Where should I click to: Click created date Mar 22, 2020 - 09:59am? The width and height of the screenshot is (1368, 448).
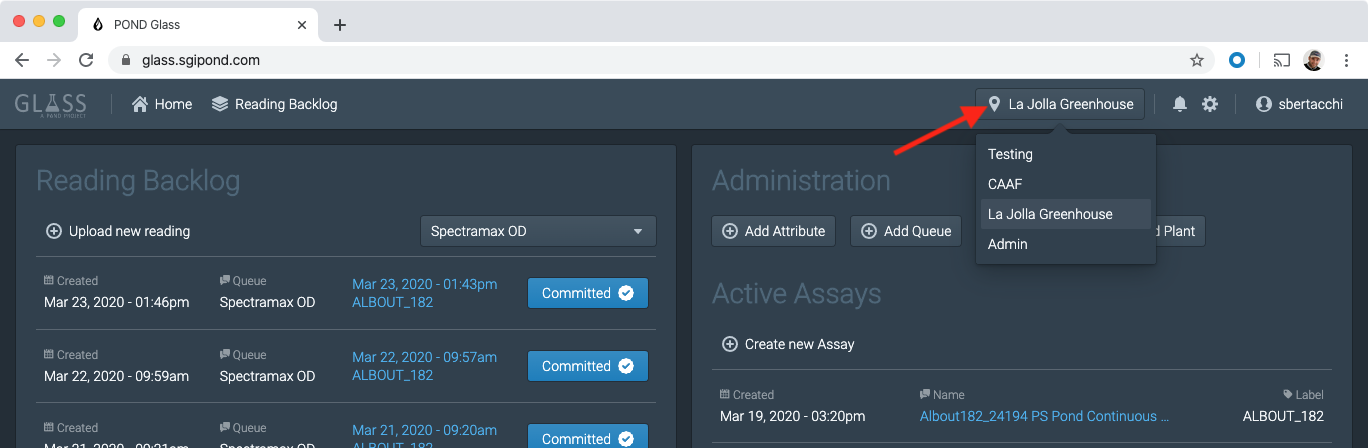point(116,376)
